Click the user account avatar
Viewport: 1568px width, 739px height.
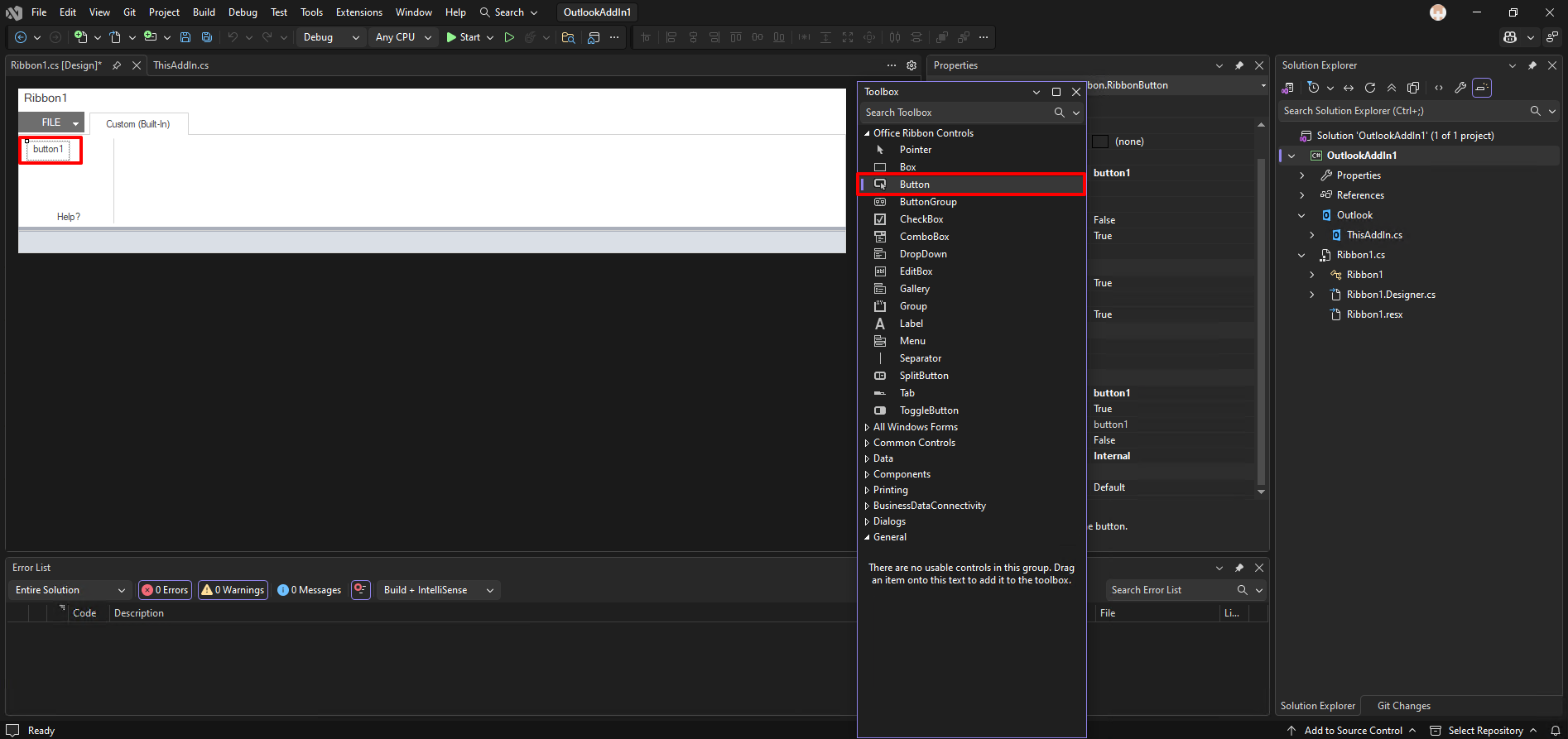(1438, 12)
